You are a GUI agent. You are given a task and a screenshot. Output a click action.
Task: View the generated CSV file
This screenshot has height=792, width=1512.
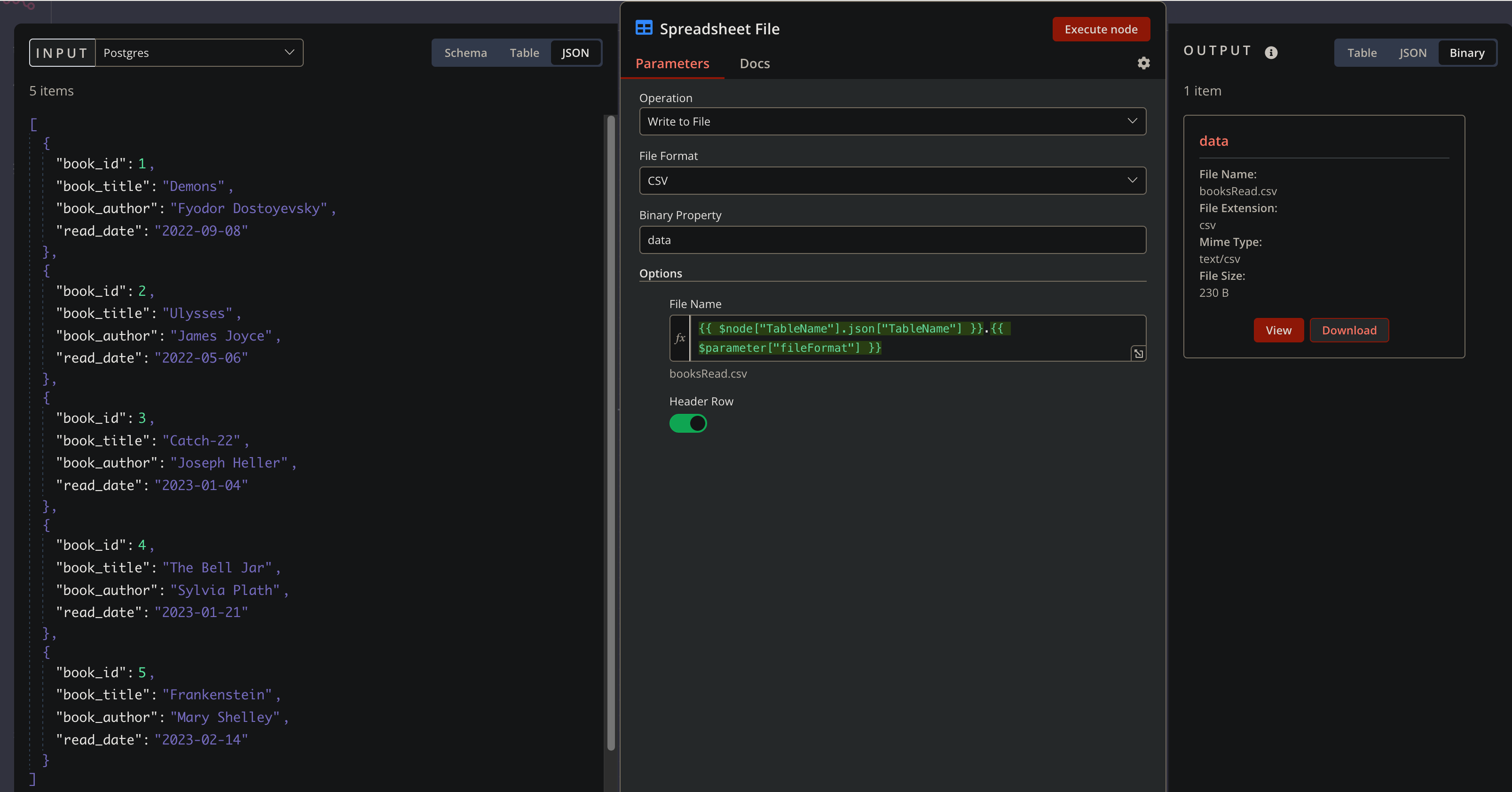click(x=1278, y=330)
